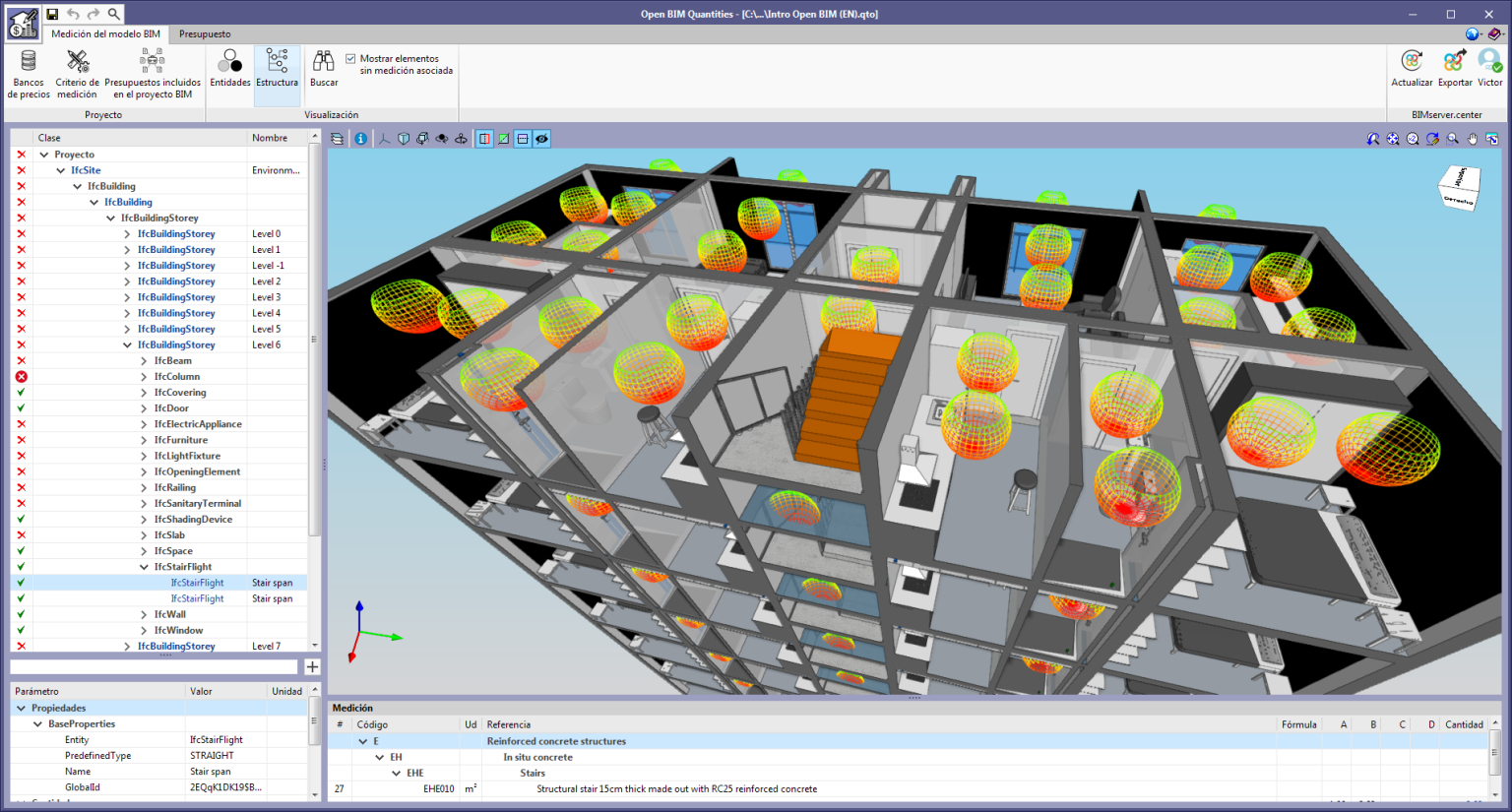Click the Actualizar BIMserver.center icon
Screen dimensions: 1512x812
pyautogui.click(x=1412, y=69)
